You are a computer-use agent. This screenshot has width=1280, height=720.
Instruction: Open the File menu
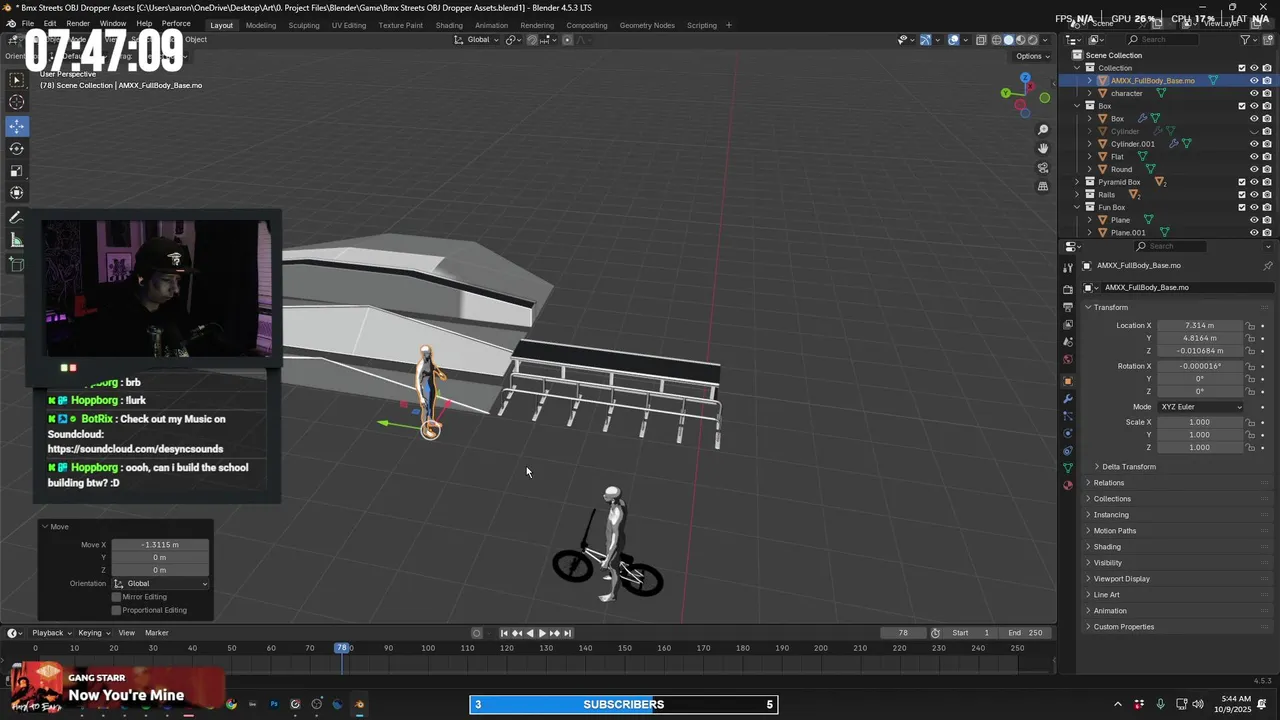point(28,23)
